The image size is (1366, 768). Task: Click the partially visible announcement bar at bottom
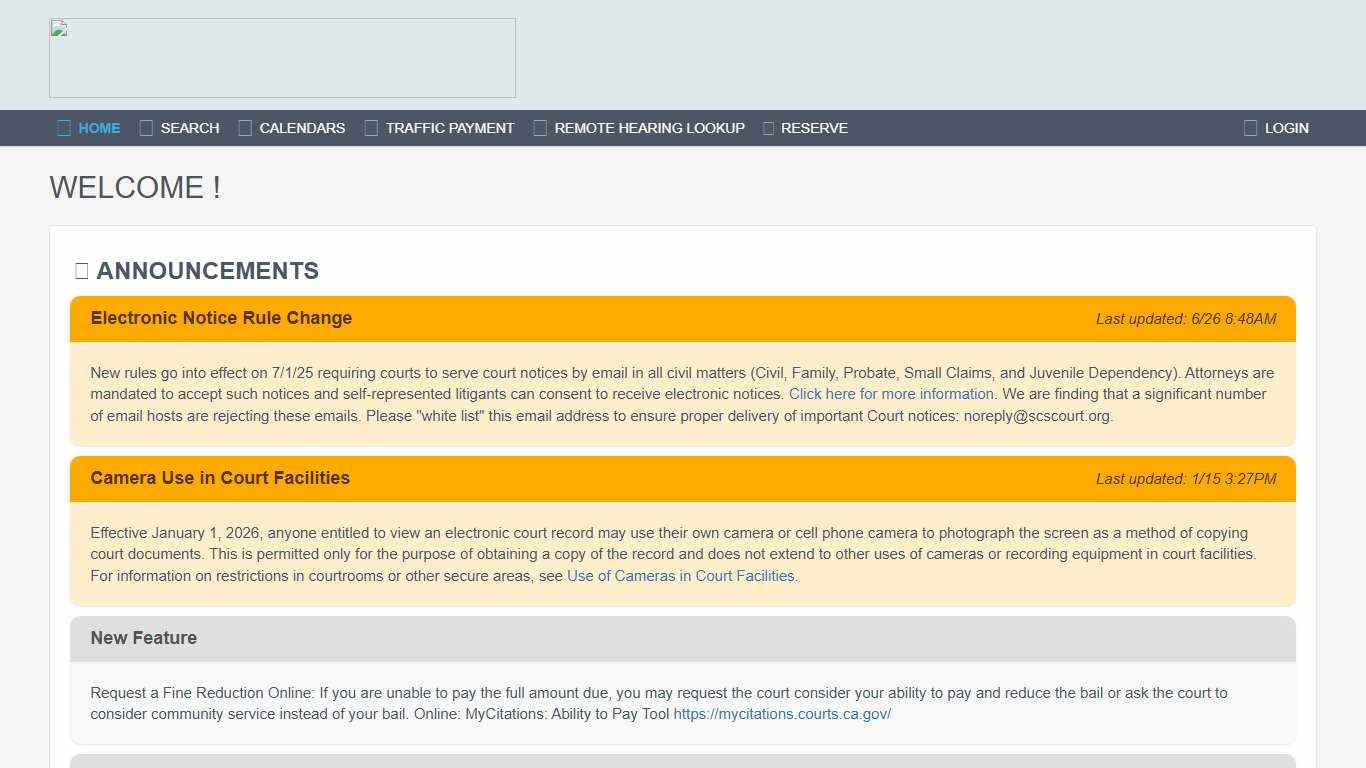pyautogui.click(x=683, y=762)
